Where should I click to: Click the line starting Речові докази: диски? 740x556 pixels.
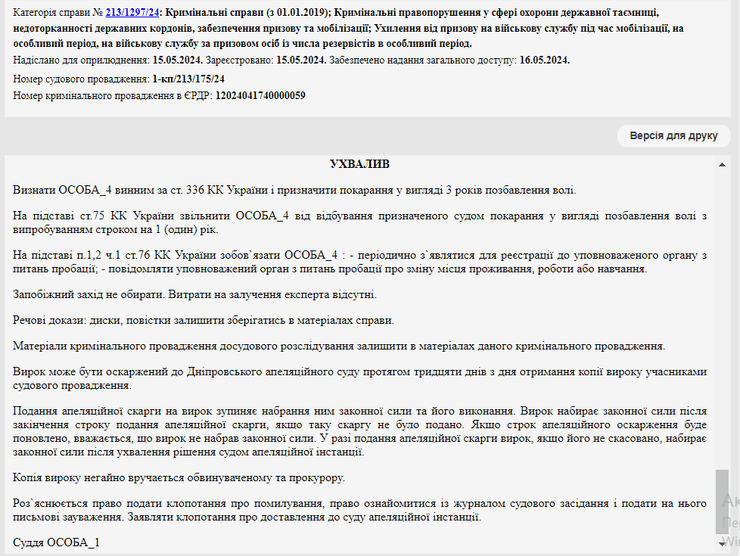(203, 320)
